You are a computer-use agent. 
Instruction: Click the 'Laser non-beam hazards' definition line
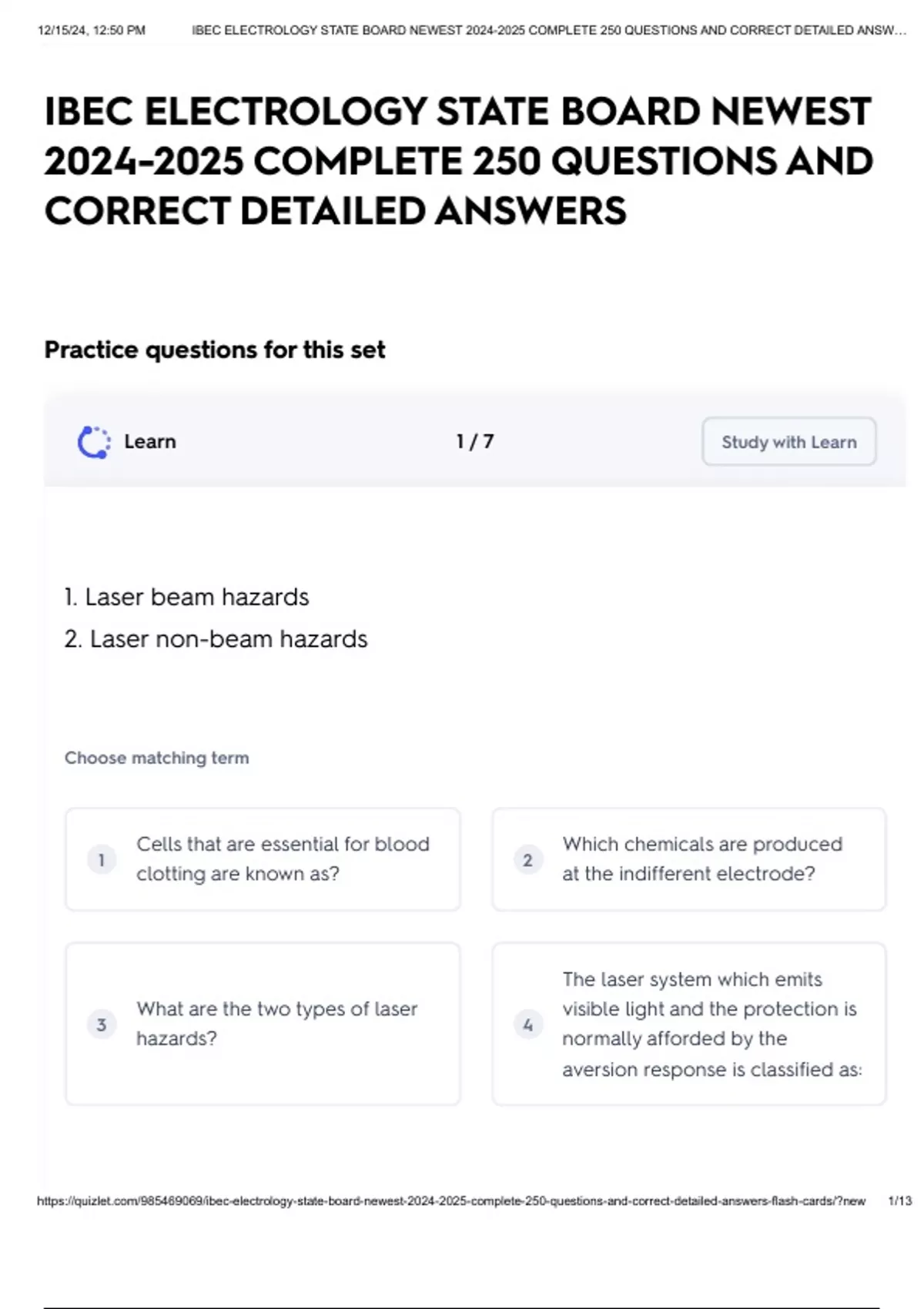[216, 639]
